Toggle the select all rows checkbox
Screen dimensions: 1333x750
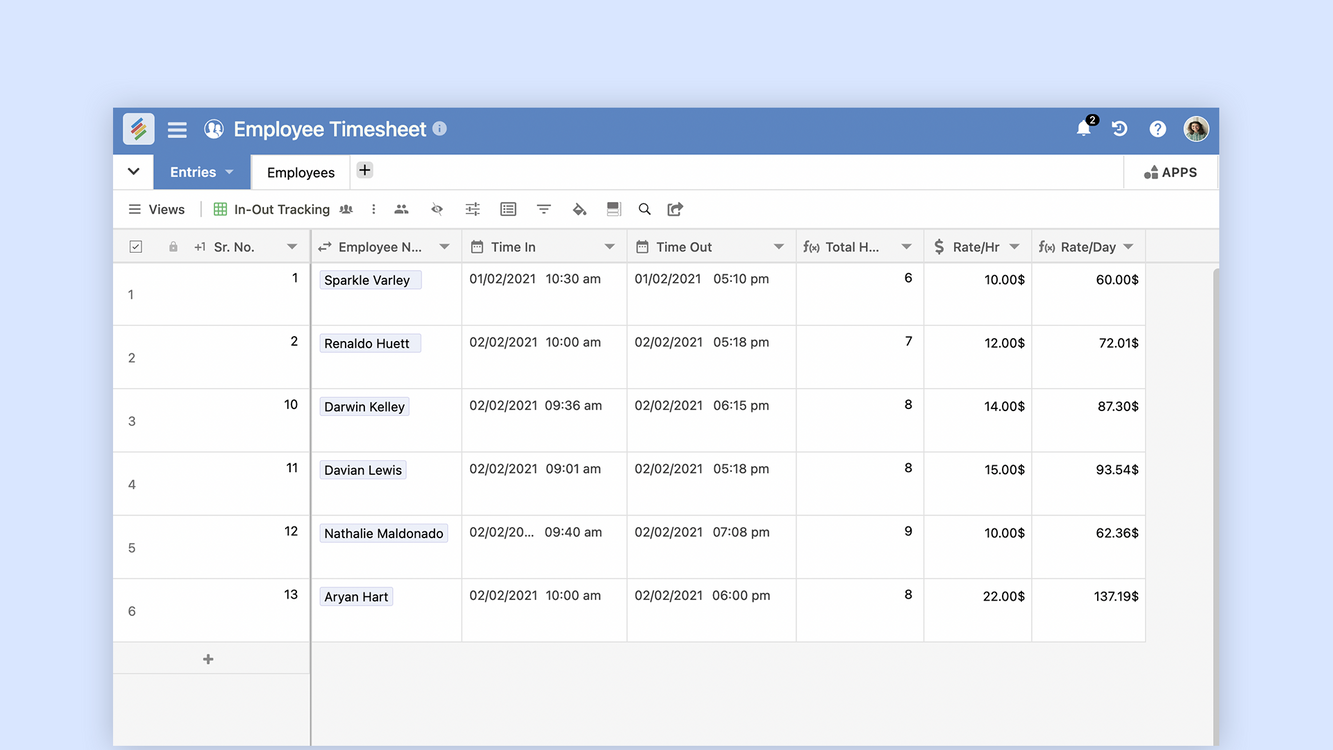136,247
